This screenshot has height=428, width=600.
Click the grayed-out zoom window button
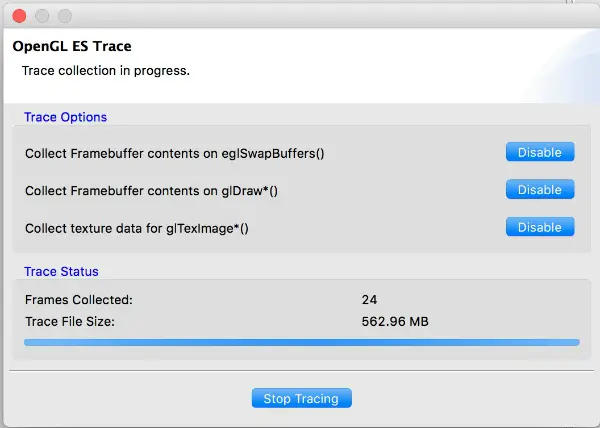coord(65,16)
